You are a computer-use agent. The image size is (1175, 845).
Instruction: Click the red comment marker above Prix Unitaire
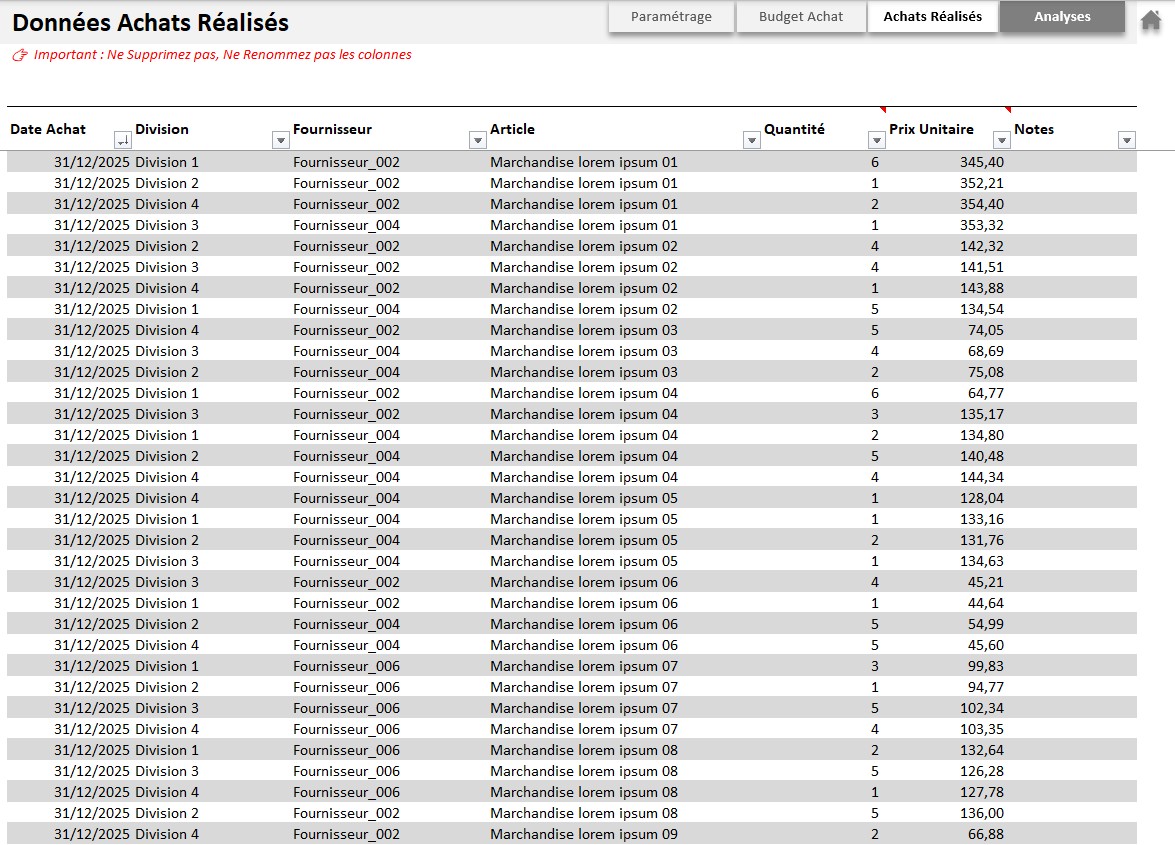(1007, 109)
